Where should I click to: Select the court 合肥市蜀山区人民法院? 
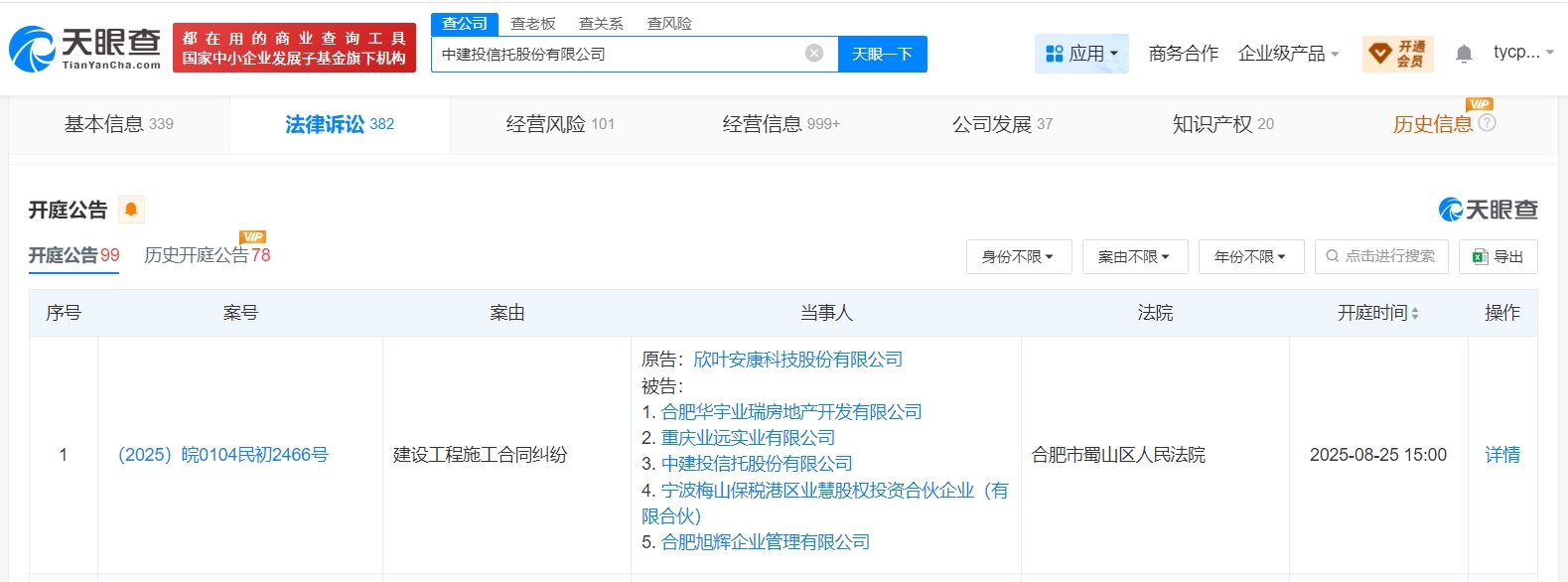coord(1118,455)
